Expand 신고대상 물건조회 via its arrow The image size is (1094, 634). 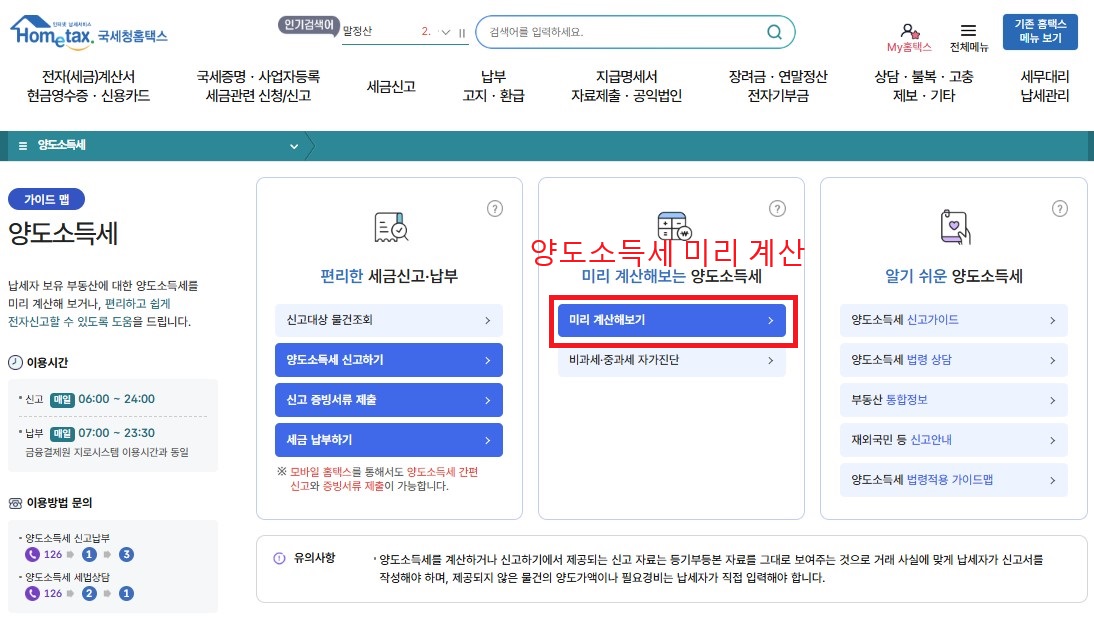(x=490, y=321)
